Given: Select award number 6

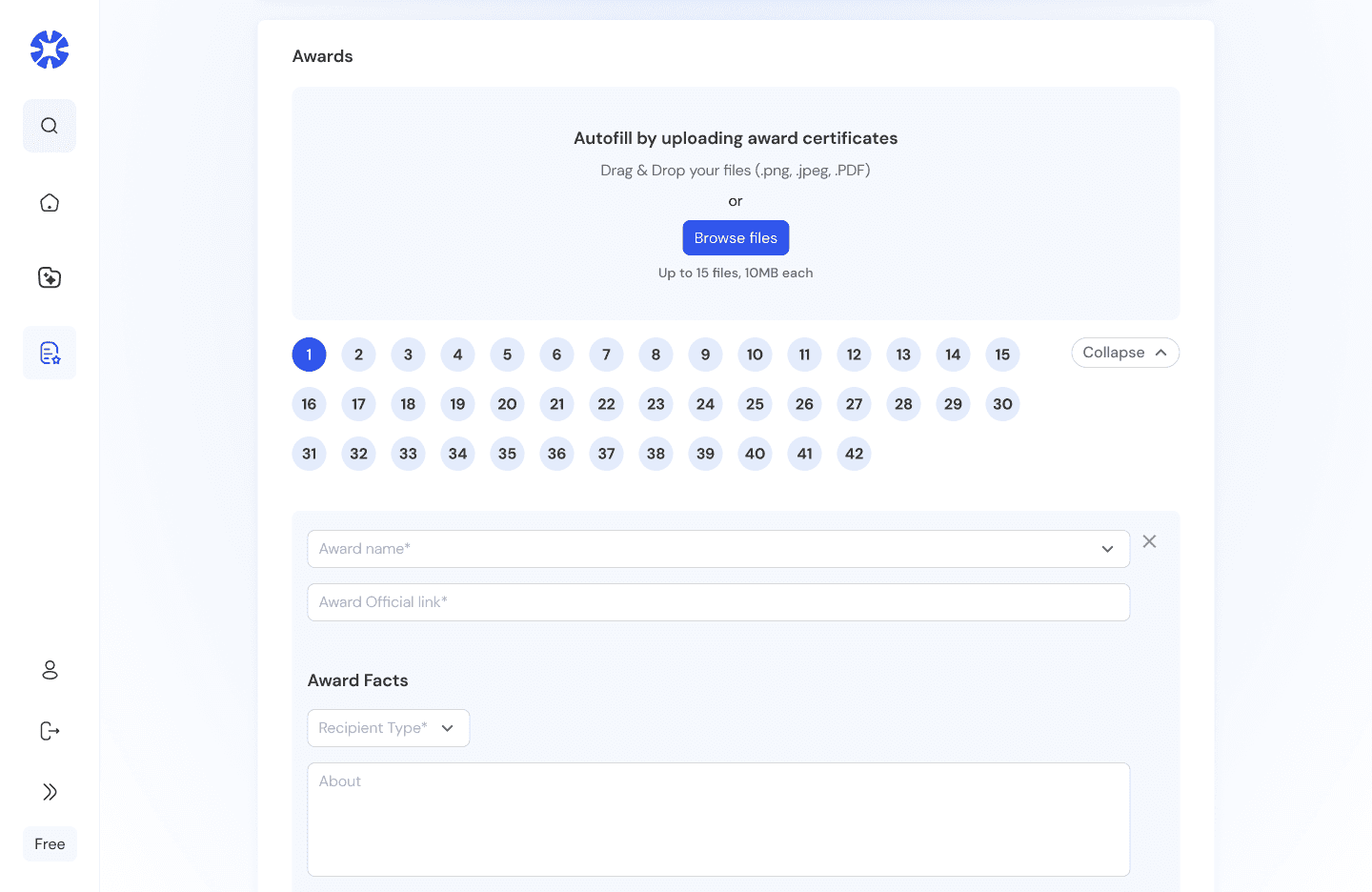Looking at the screenshot, I should (x=556, y=355).
